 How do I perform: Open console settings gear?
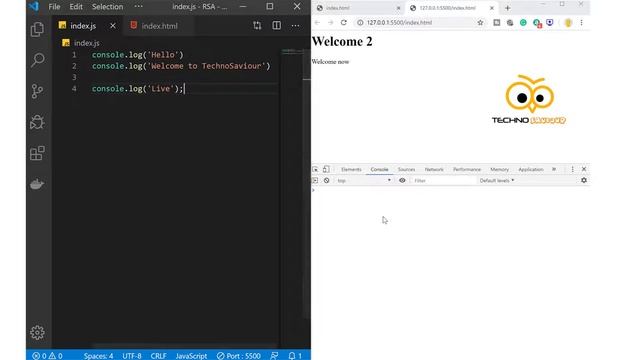pyautogui.click(x=584, y=180)
